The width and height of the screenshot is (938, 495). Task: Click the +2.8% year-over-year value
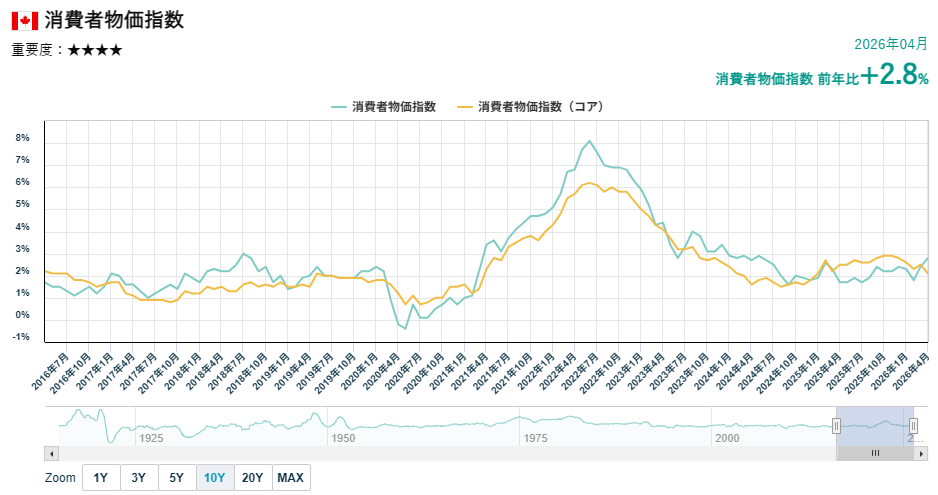pos(895,74)
